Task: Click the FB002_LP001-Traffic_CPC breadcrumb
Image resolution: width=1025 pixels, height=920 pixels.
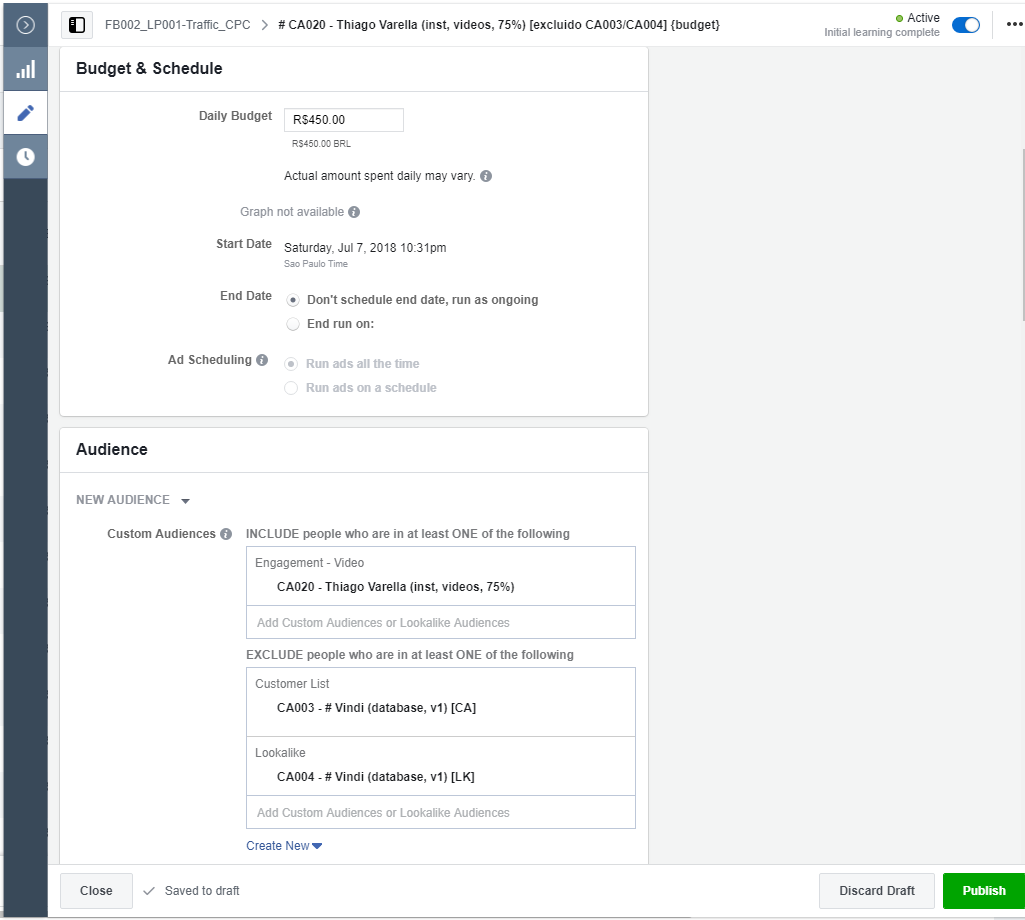Action: [178, 25]
